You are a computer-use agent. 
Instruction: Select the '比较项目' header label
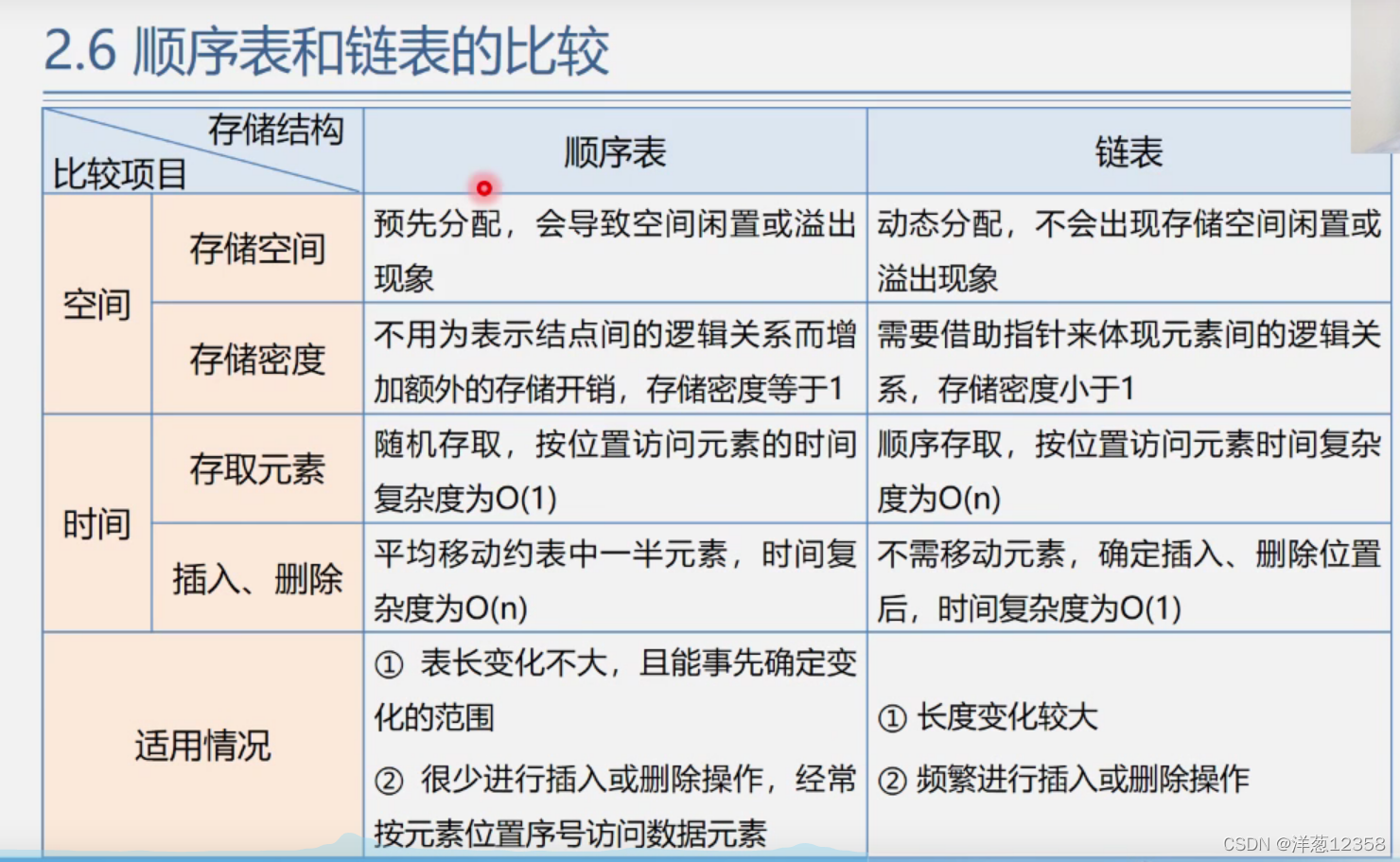coord(119,174)
